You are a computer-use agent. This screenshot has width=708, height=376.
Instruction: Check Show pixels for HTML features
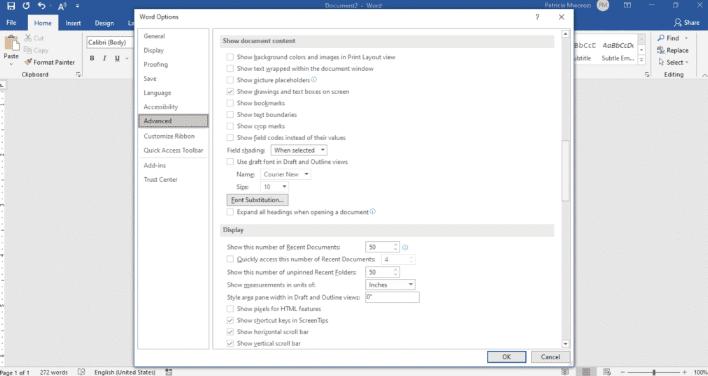pyautogui.click(x=230, y=309)
